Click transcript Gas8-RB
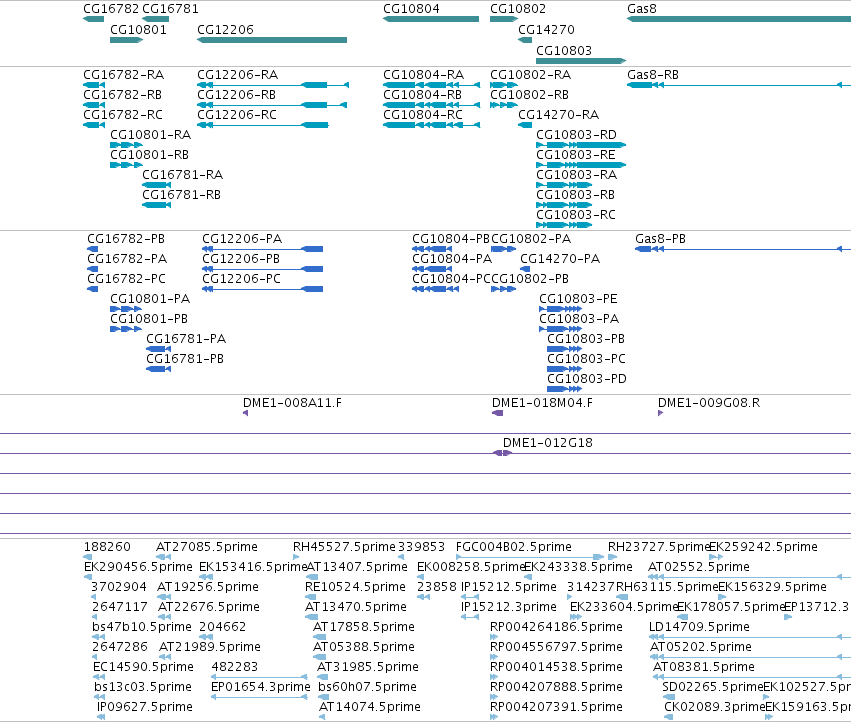The image size is (851, 722). [x=739, y=85]
